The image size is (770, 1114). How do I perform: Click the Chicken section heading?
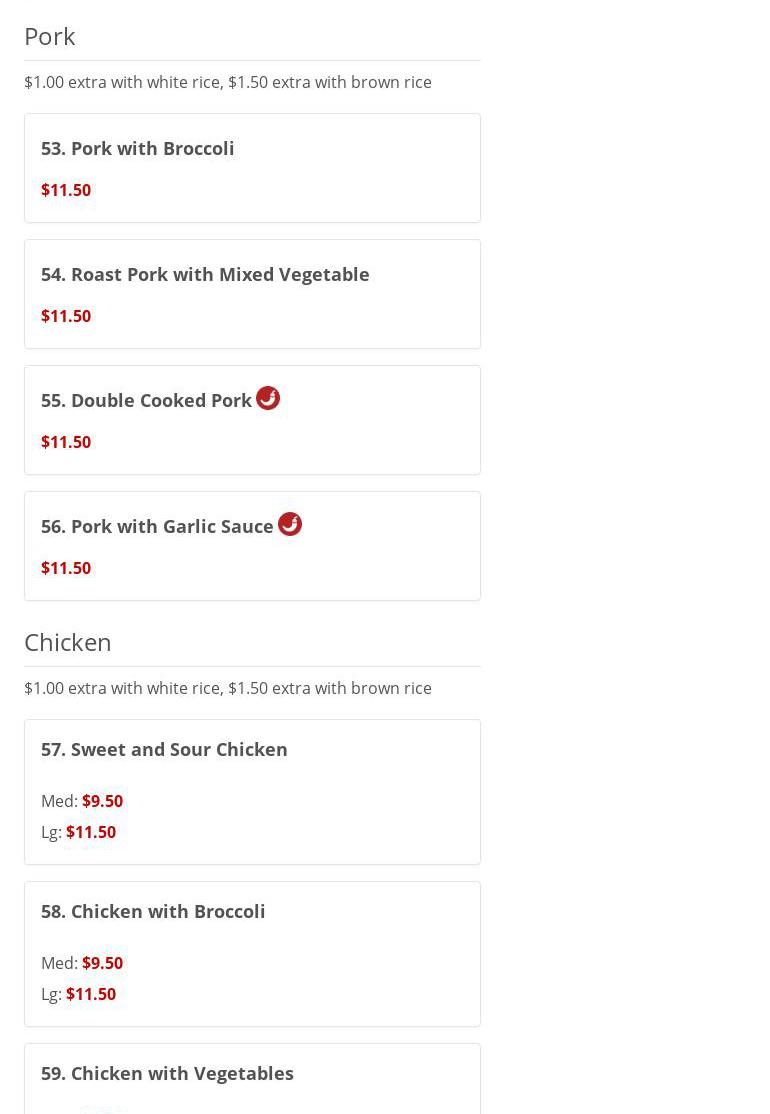(x=68, y=642)
